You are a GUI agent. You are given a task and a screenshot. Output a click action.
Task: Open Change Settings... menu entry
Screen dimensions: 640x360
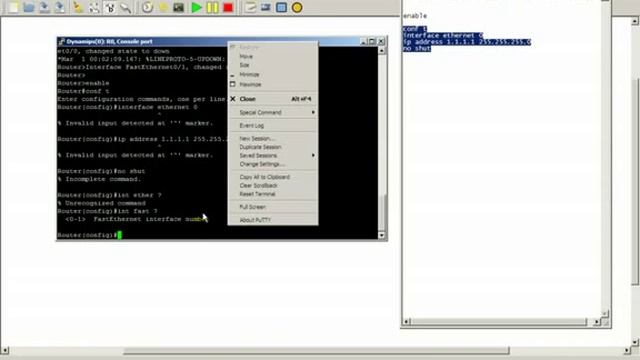coord(273,164)
